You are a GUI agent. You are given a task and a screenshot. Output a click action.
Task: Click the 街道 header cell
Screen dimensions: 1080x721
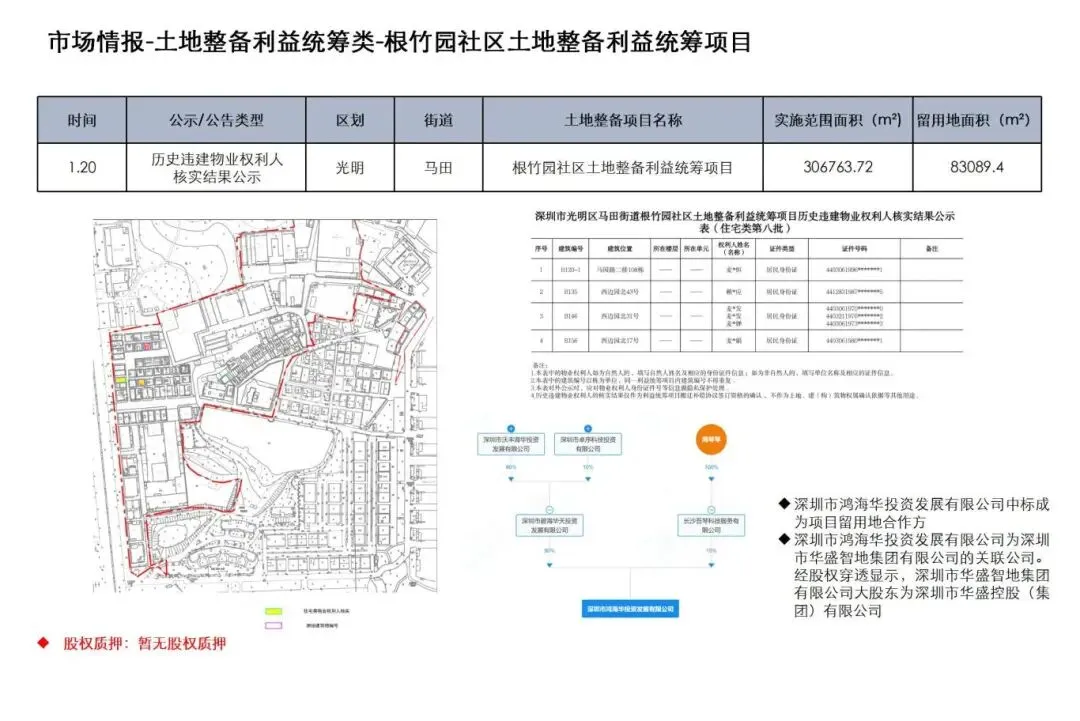[x=439, y=120]
